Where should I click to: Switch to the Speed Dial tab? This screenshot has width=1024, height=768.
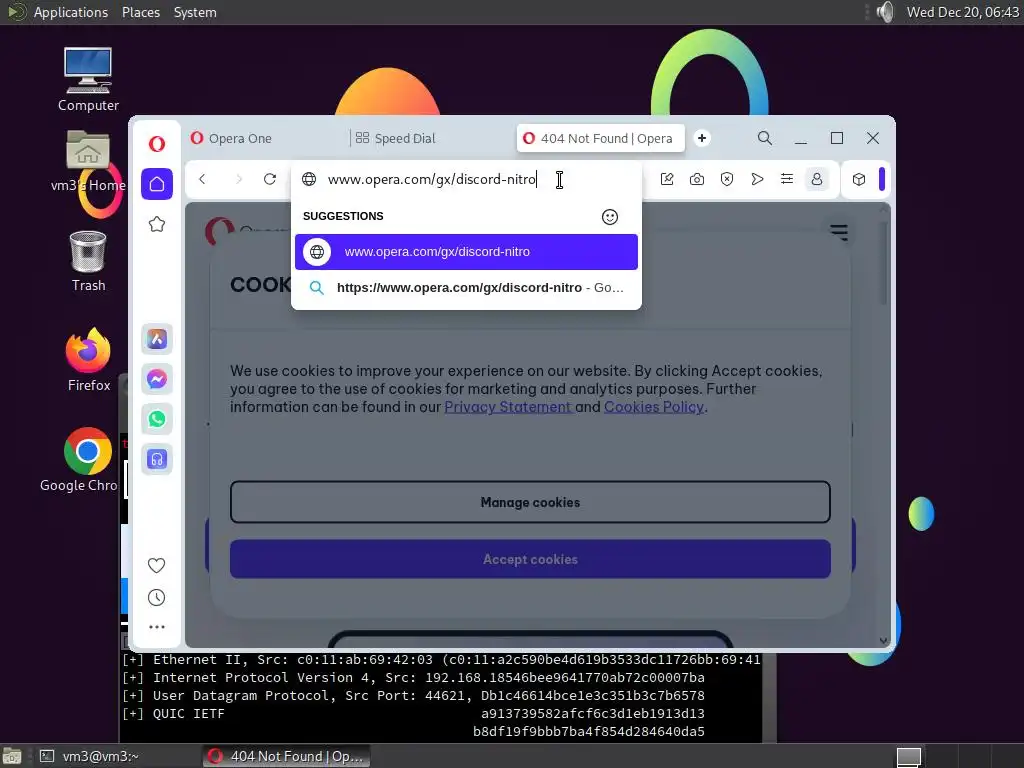click(x=431, y=138)
